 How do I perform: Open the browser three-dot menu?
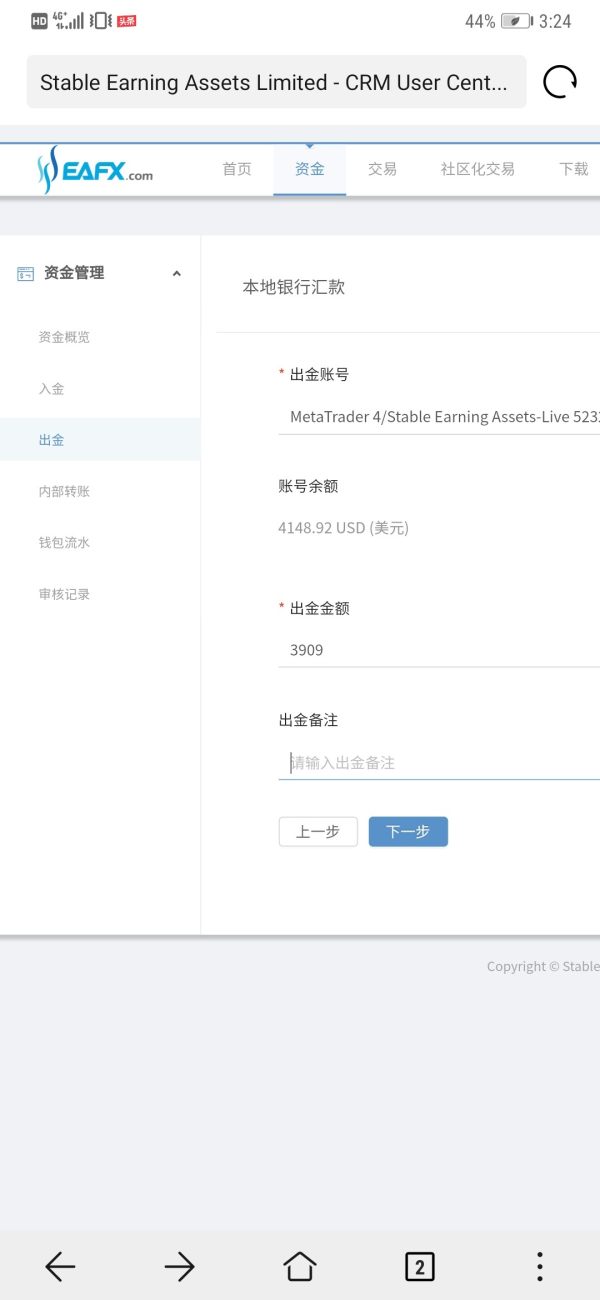(539, 1267)
